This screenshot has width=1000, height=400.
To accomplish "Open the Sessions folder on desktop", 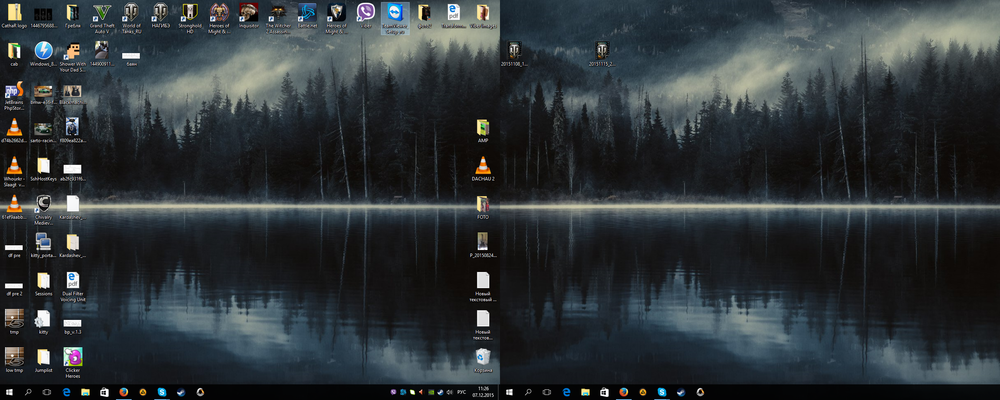I will pyautogui.click(x=43, y=281).
